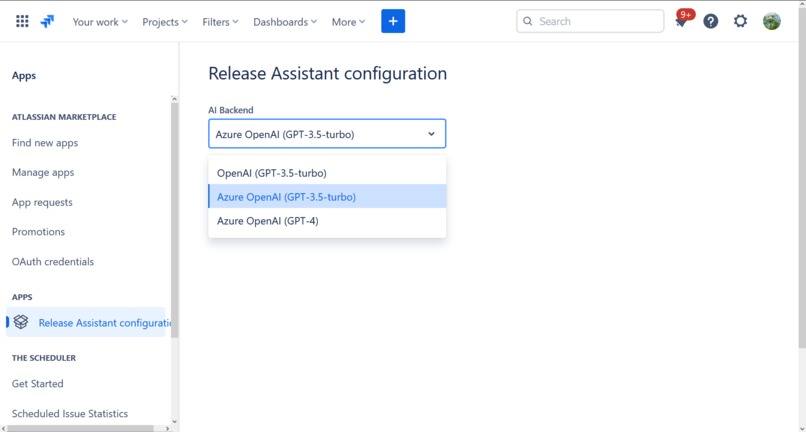
Task: Click the AI Backend dropdown field
Action: (x=327, y=134)
